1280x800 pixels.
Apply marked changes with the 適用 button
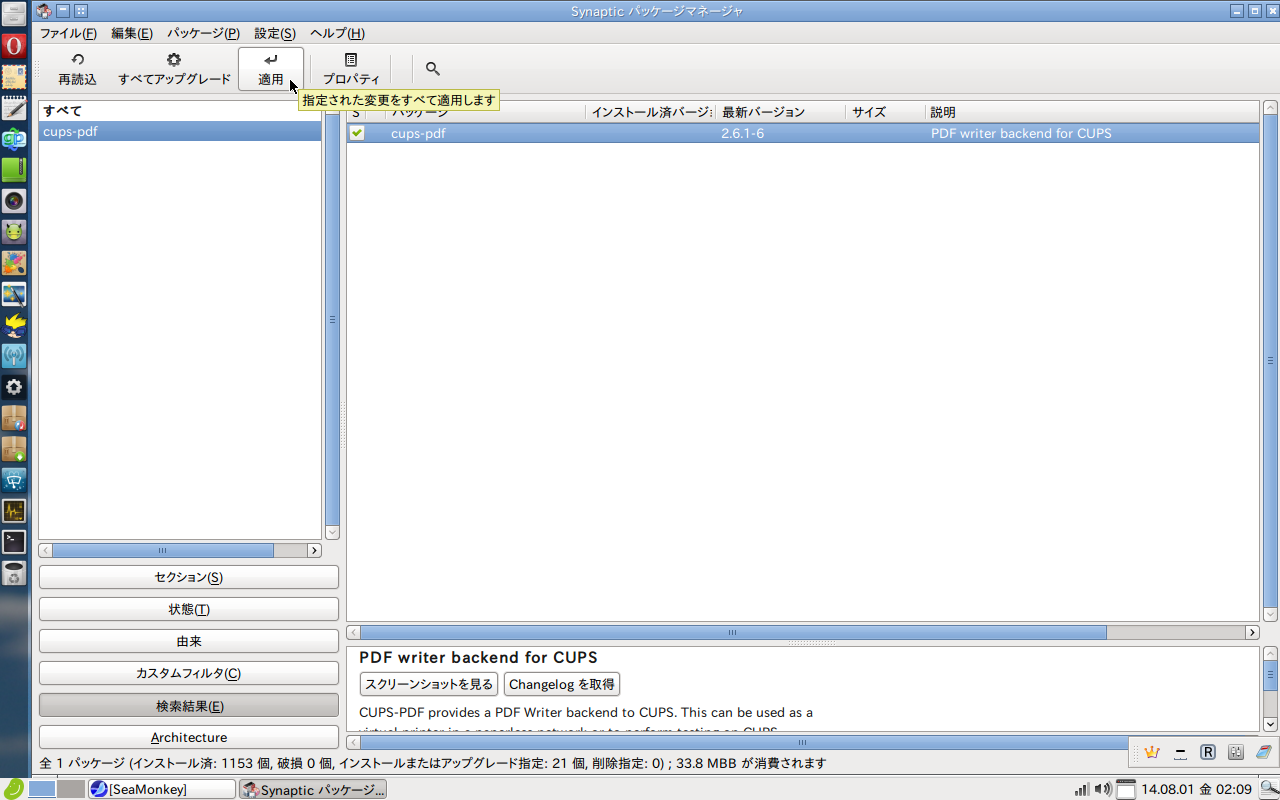tap(271, 69)
